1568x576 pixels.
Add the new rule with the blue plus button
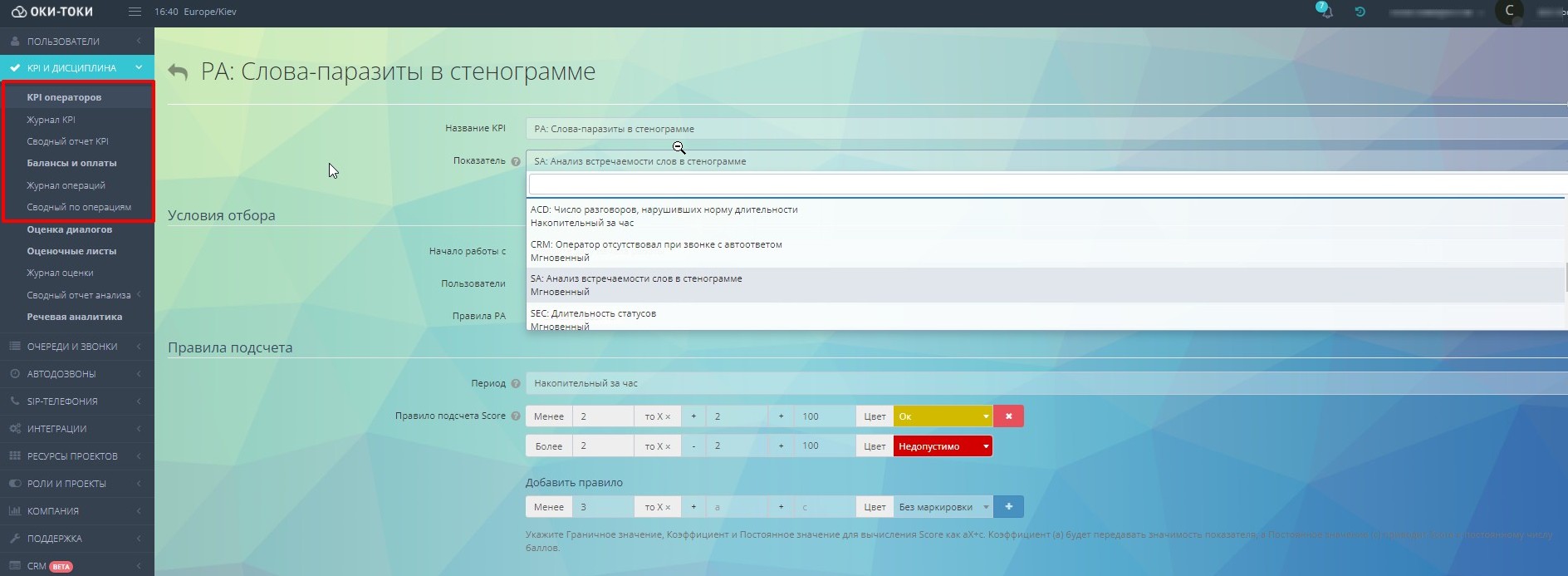click(x=1008, y=506)
